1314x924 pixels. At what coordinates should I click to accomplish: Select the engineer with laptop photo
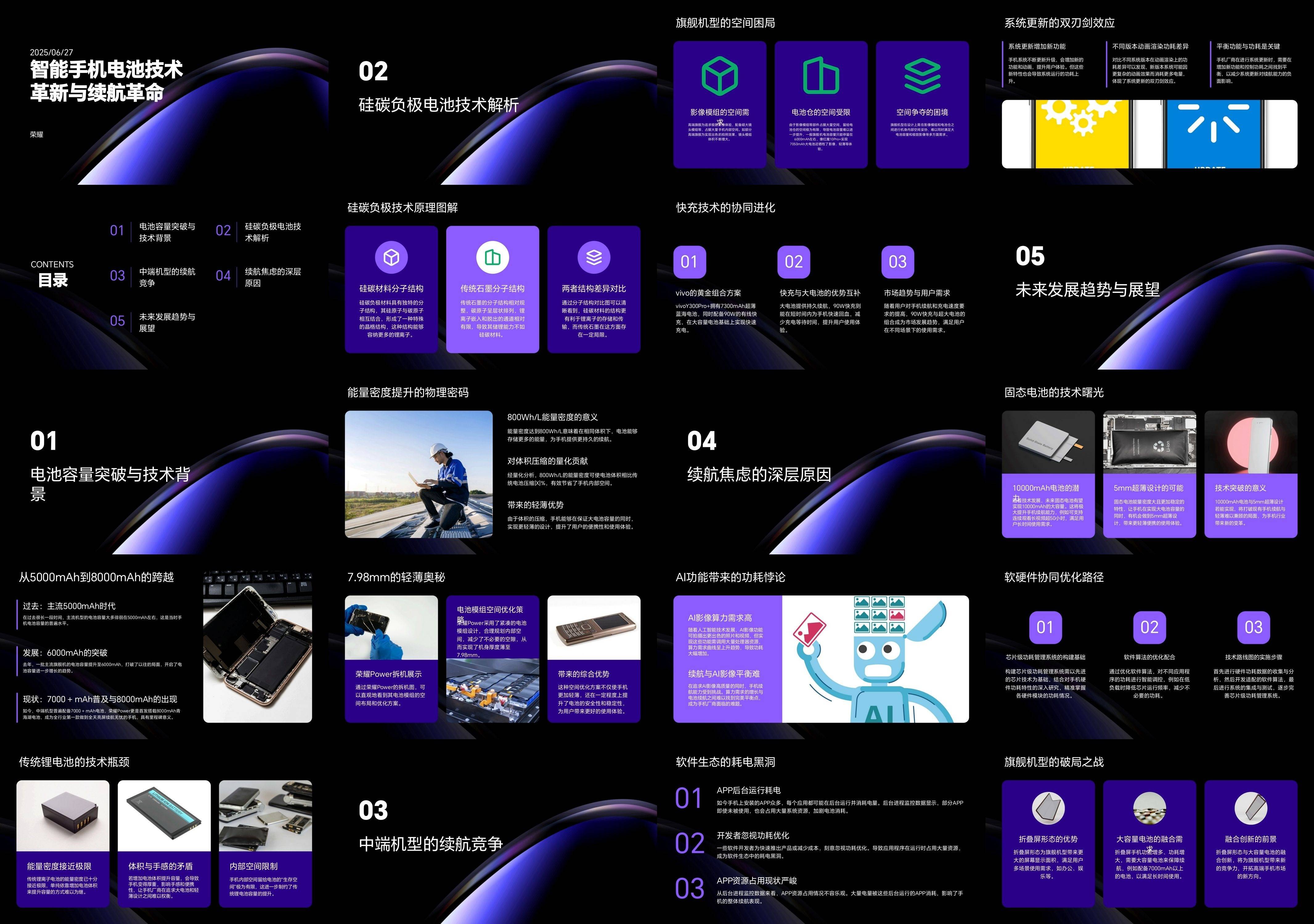click(418, 474)
